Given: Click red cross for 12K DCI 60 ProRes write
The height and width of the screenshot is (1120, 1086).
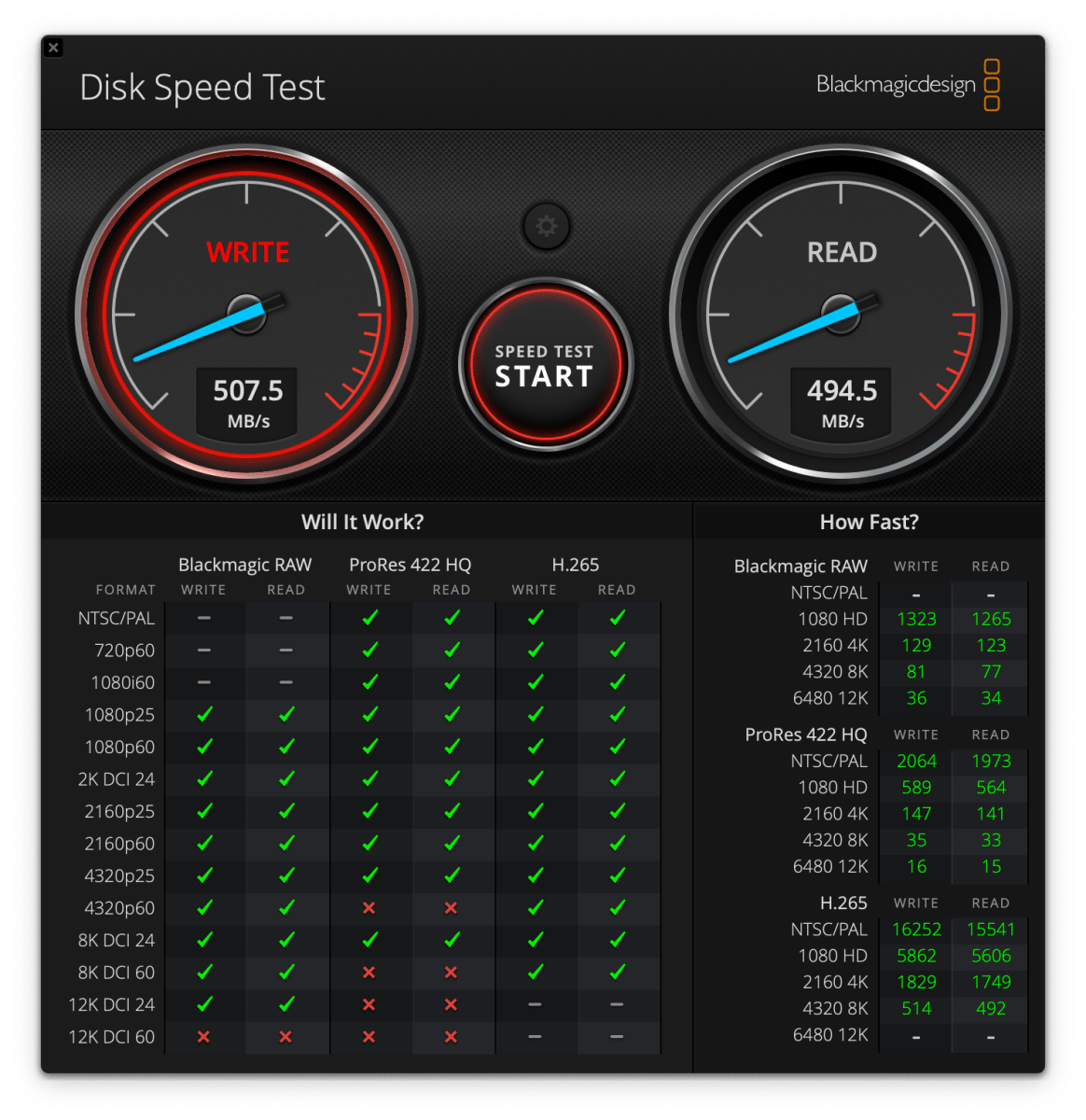Looking at the screenshot, I should (x=369, y=1037).
